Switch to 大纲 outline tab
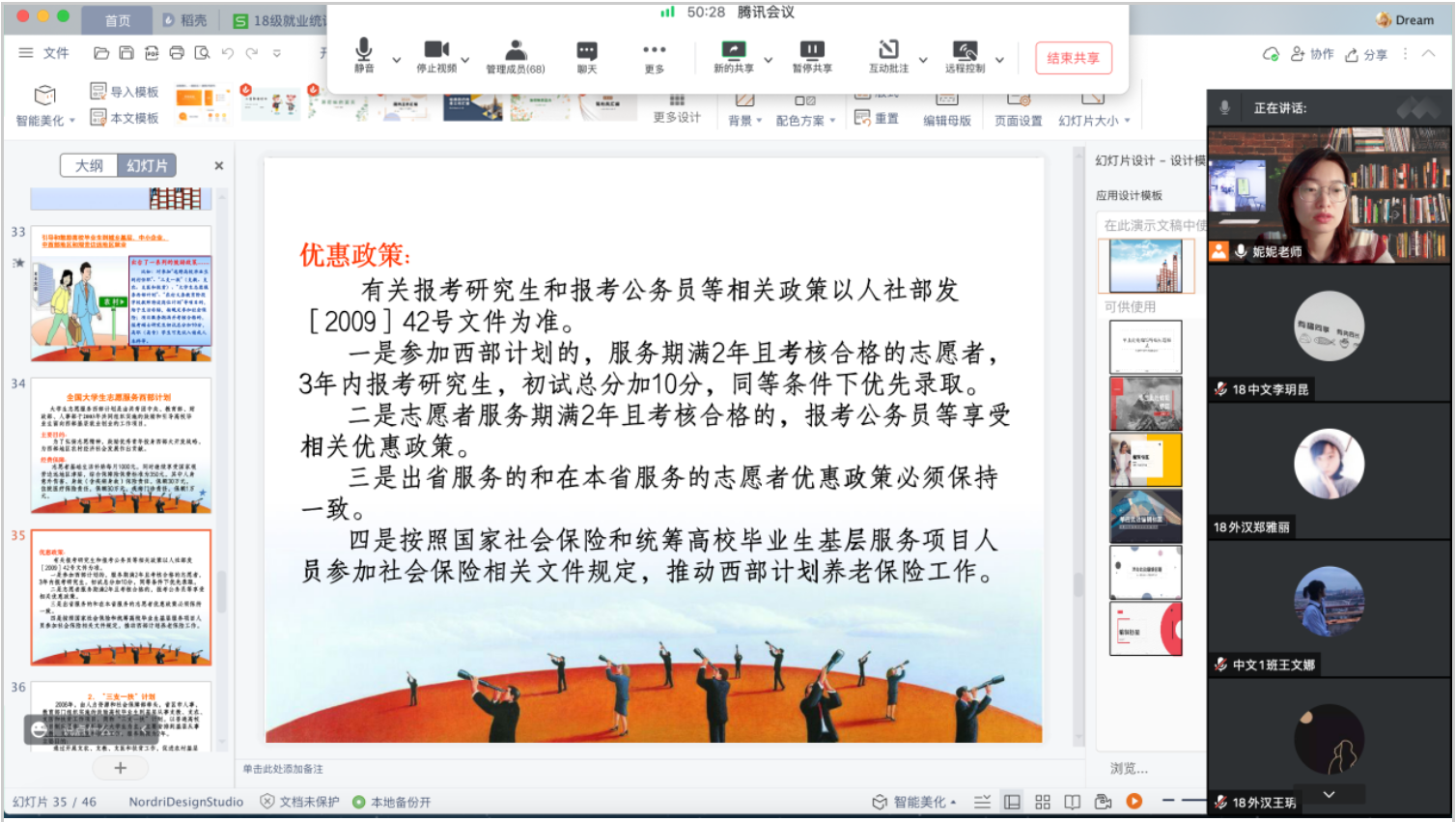Screen dimensions: 1456x822 pyautogui.click(x=89, y=165)
